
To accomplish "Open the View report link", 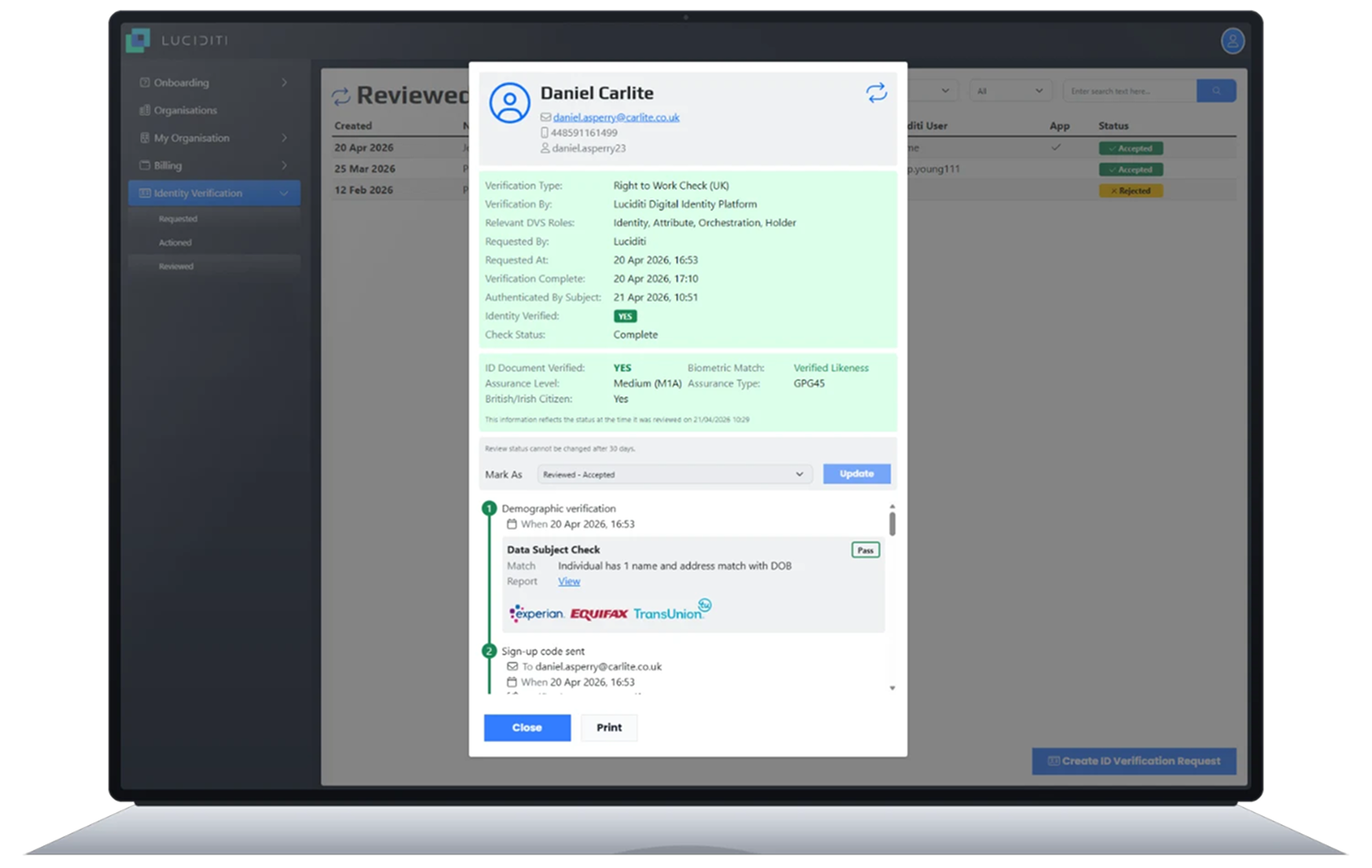I will tap(569, 582).
